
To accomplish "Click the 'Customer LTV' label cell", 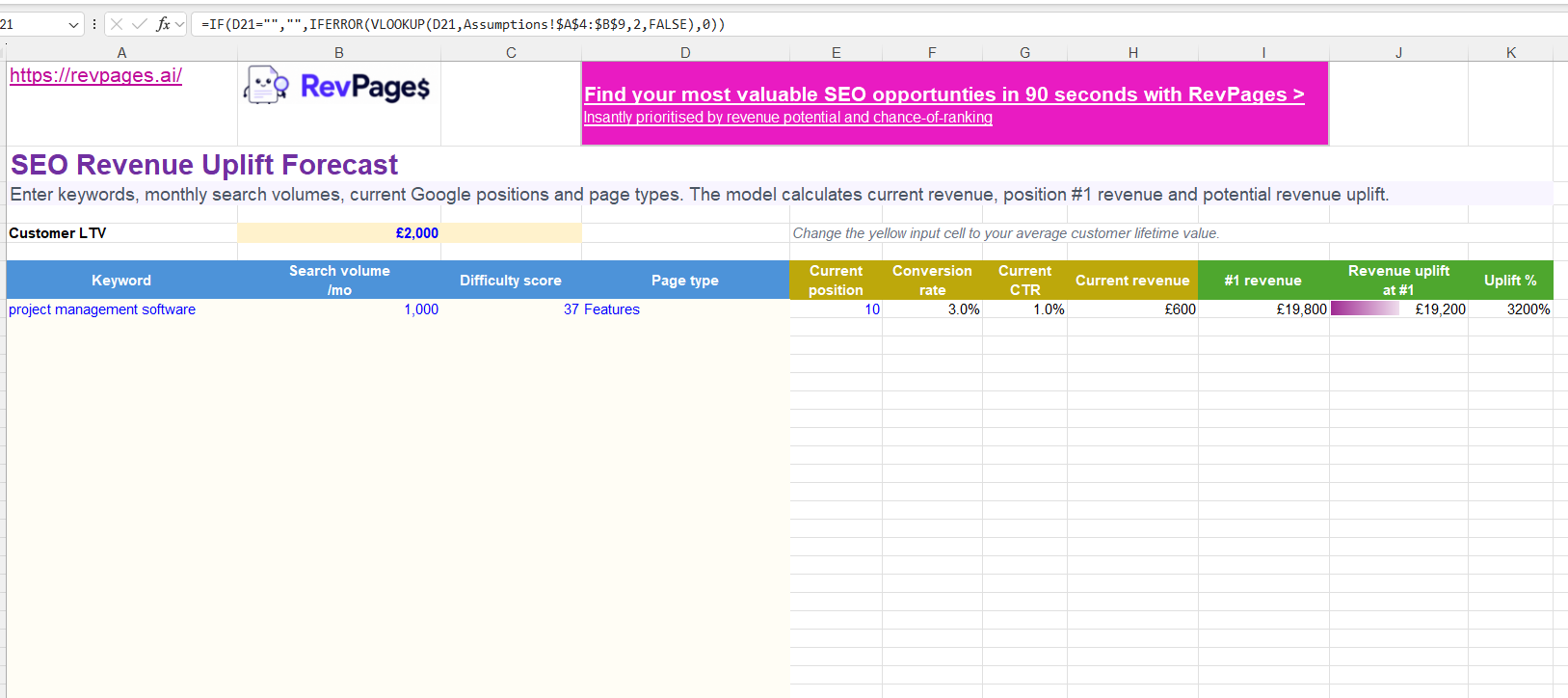I will click(x=121, y=233).
